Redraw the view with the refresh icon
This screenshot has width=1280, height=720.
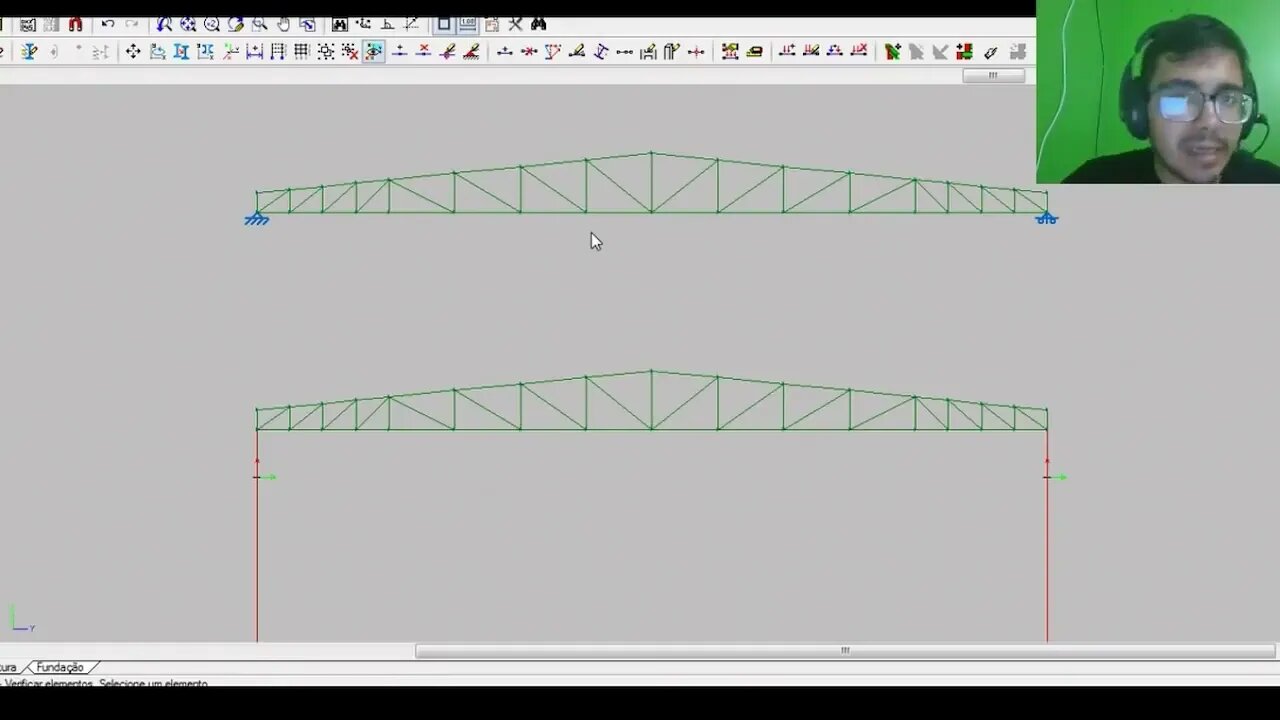pos(236,24)
